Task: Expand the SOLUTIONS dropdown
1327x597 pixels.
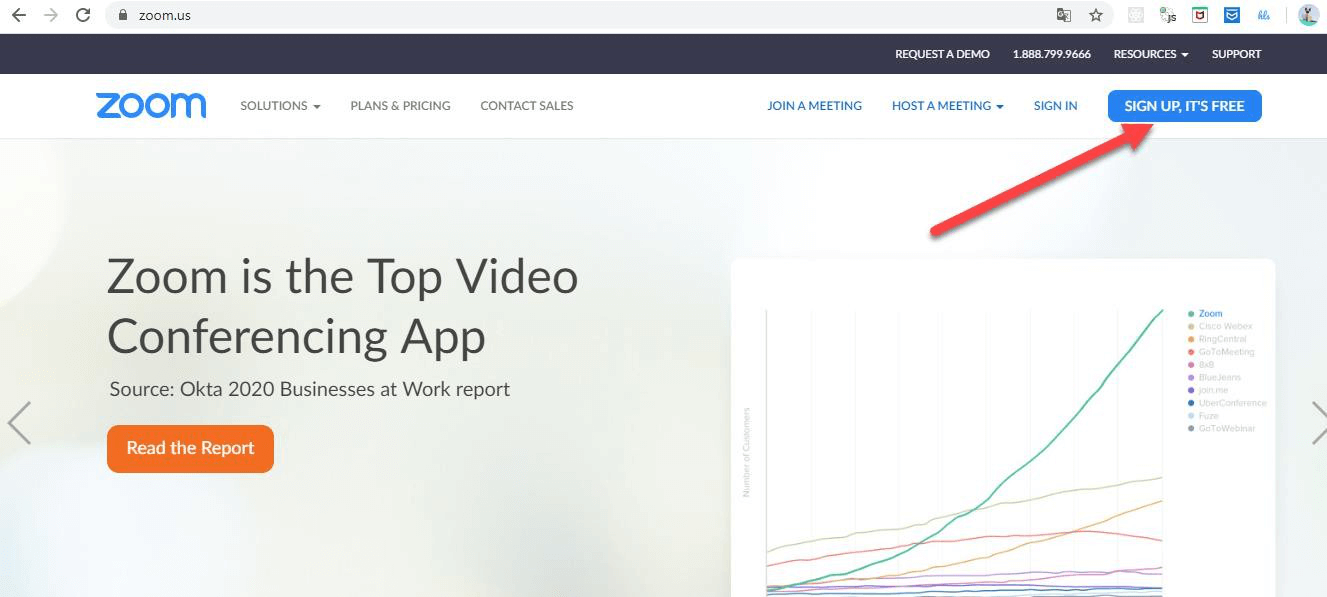Action: tap(279, 105)
